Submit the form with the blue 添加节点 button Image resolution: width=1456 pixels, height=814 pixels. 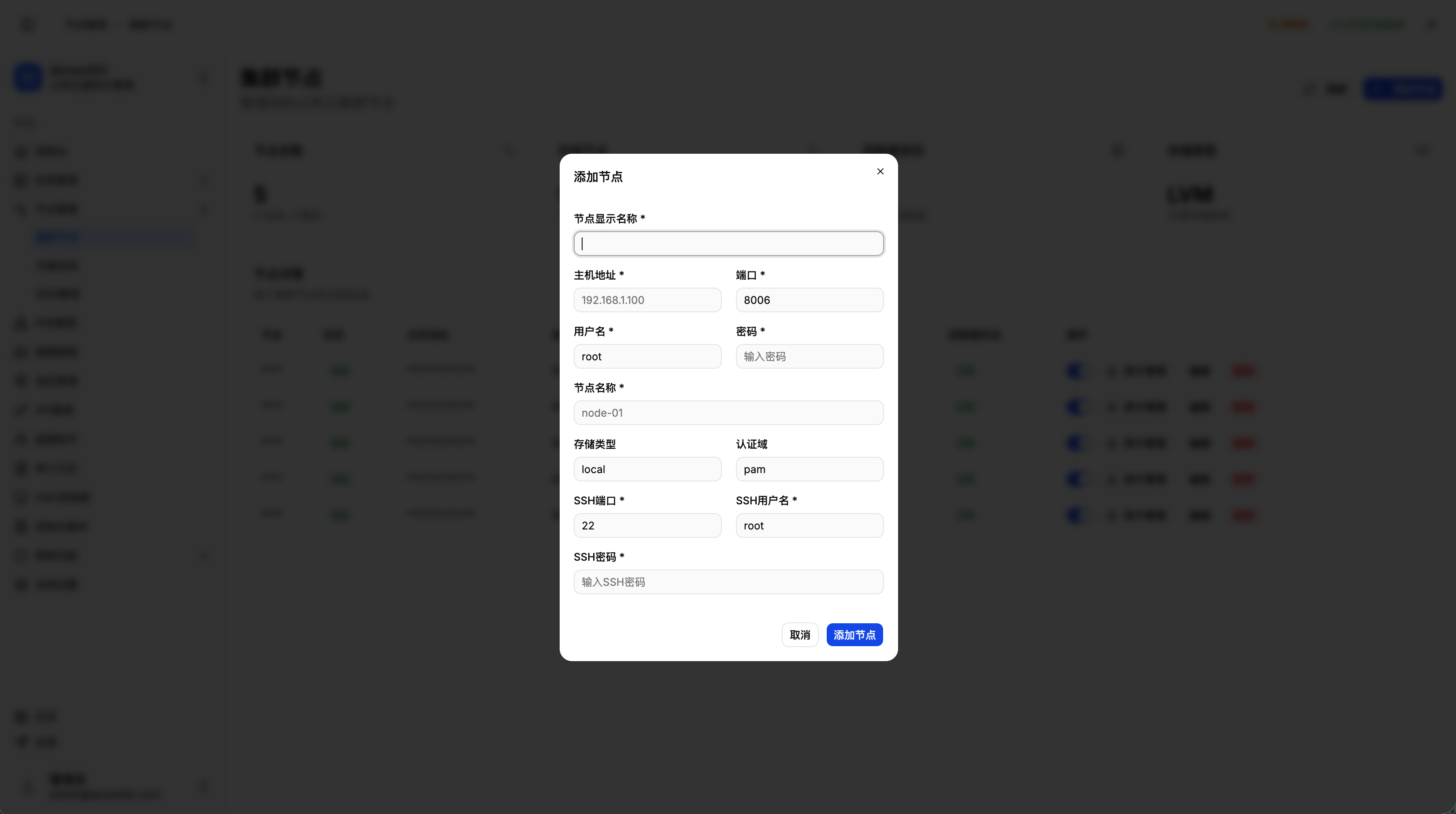pyautogui.click(x=854, y=635)
